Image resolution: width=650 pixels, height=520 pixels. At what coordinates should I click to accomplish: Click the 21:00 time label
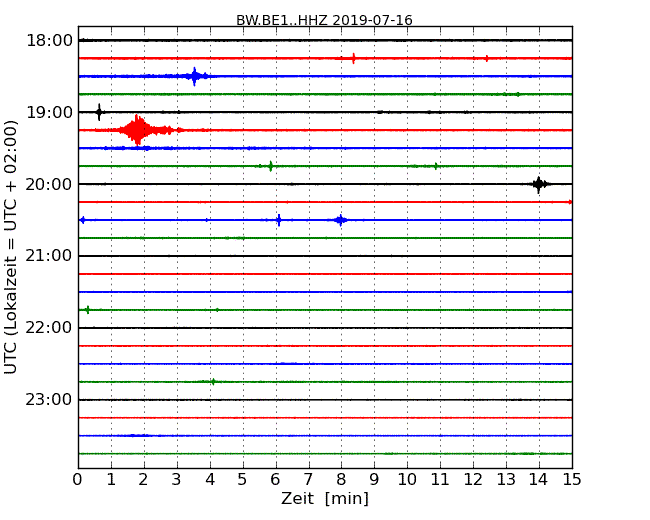[49, 256]
